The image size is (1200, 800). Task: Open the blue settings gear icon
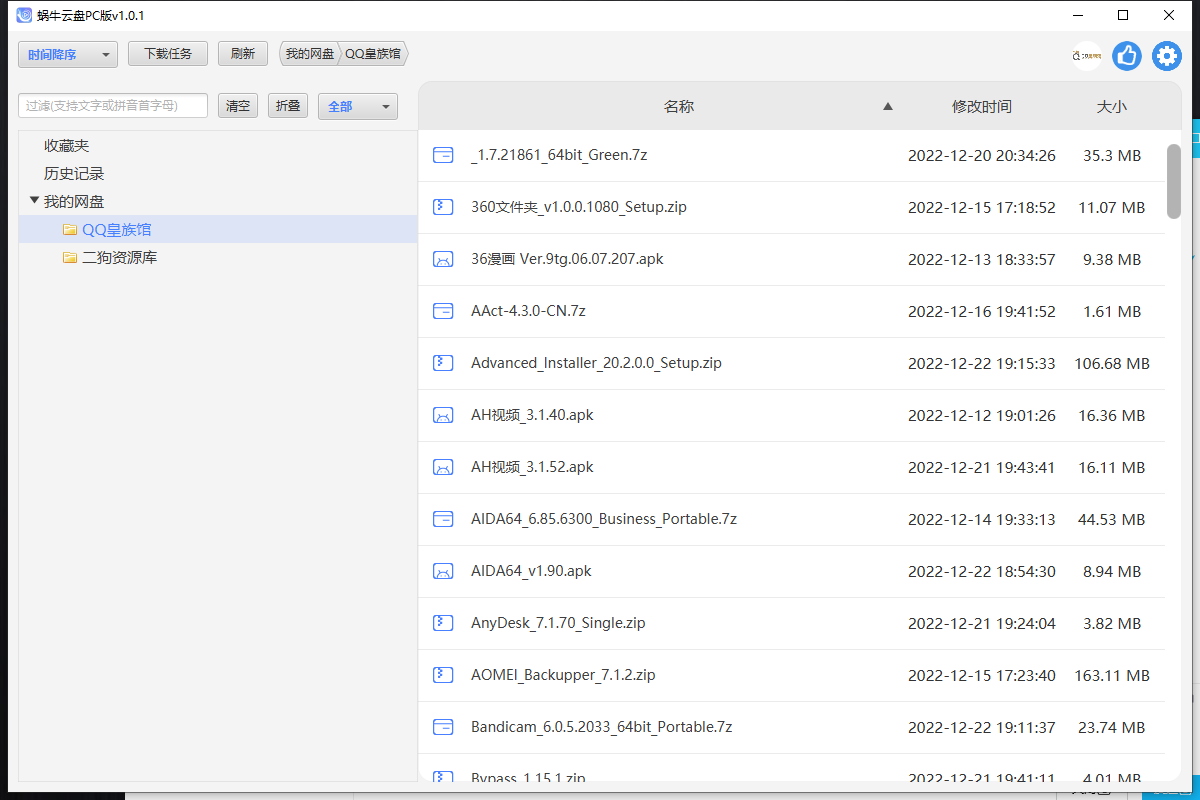click(x=1166, y=56)
